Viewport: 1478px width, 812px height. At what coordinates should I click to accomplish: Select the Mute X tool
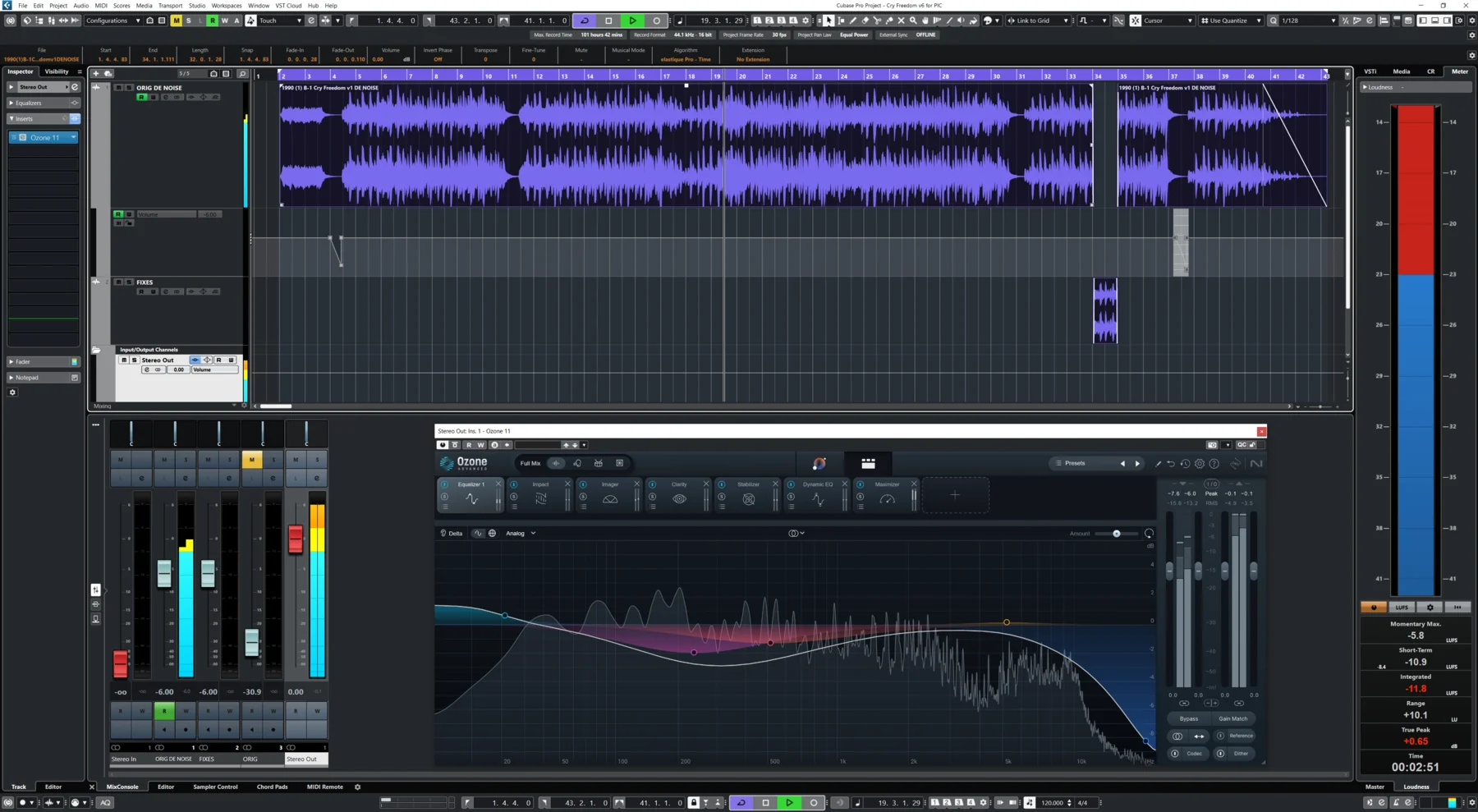[x=901, y=21]
